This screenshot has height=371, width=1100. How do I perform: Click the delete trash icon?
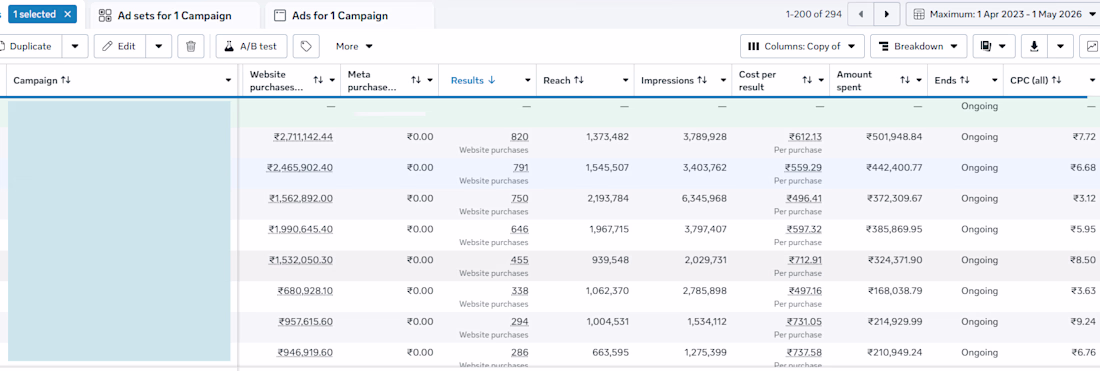[x=191, y=46]
